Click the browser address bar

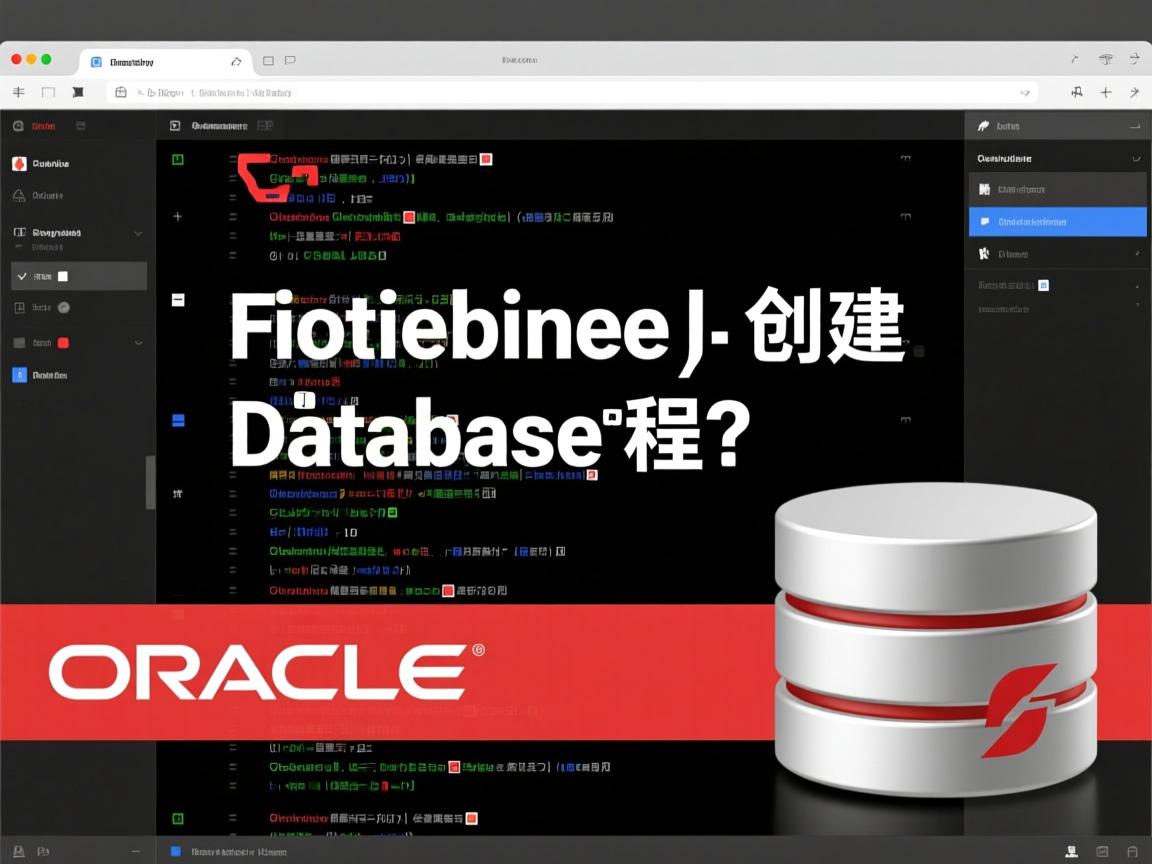pyautogui.click(x=570, y=92)
